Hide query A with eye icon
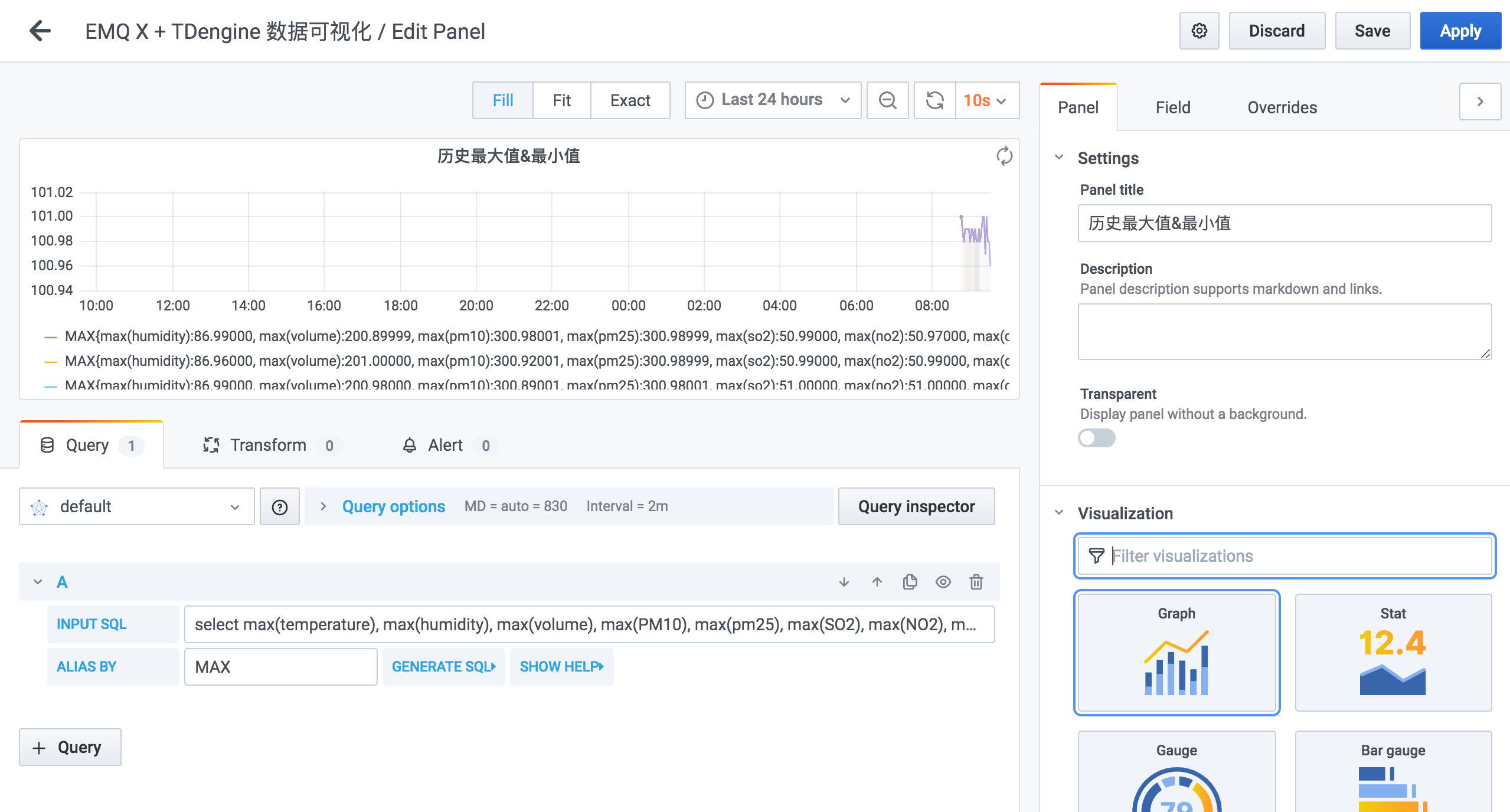The width and height of the screenshot is (1510, 812). point(943,582)
